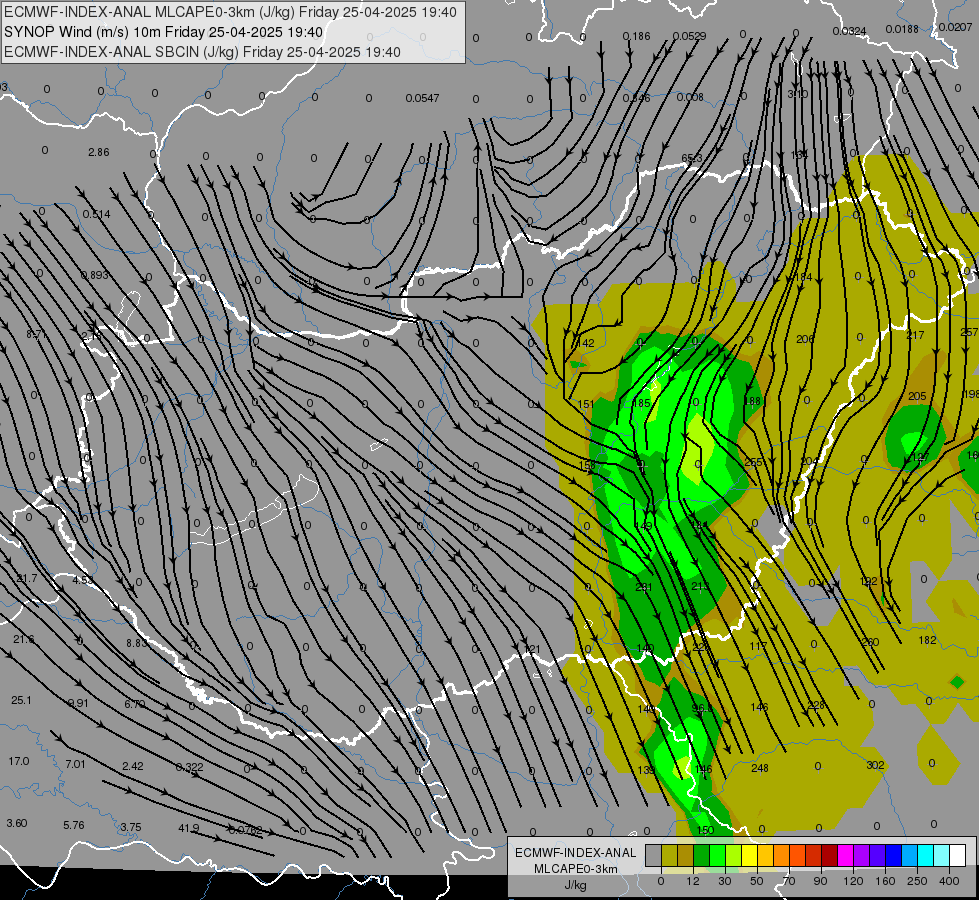979x900 pixels.
Task: Click the map value '255'
Action: click(x=754, y=462)
